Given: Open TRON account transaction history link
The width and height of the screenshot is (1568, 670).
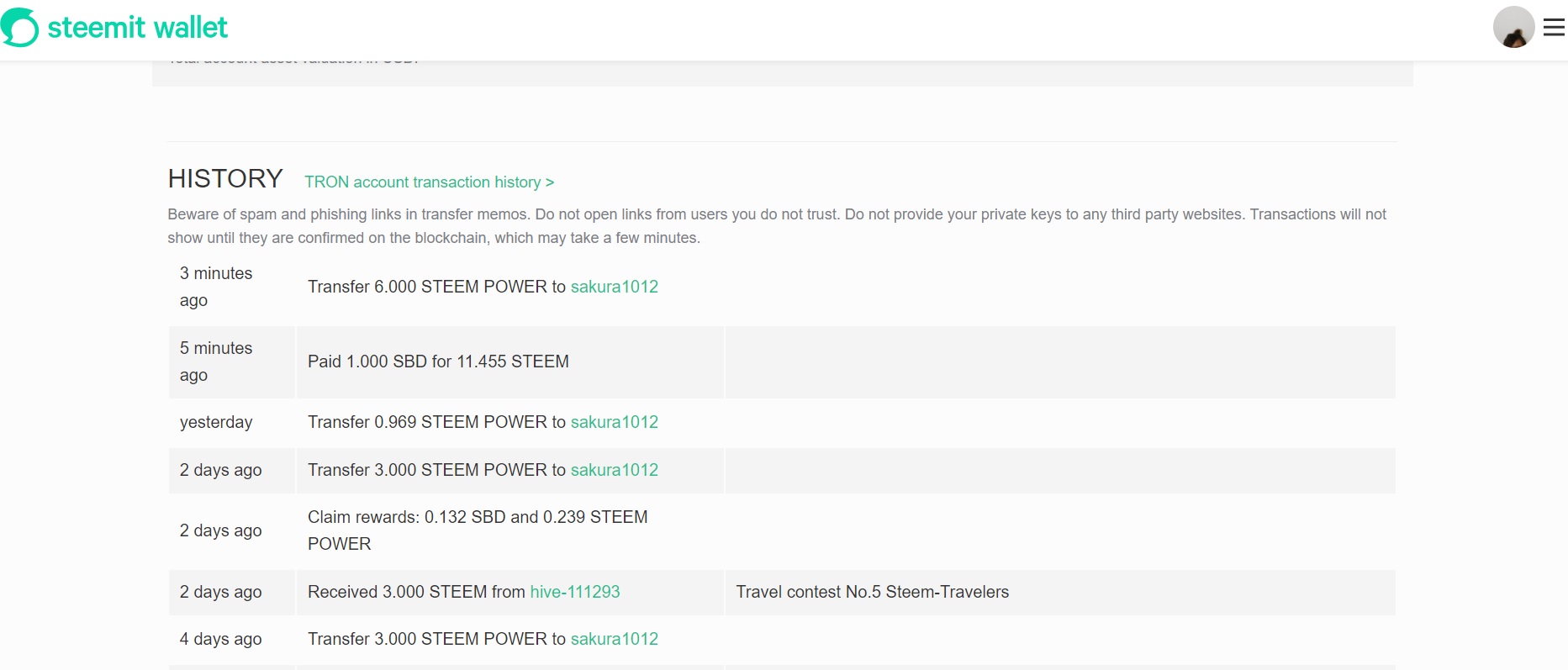Looking at the screenshot, I should coord(429,182).
